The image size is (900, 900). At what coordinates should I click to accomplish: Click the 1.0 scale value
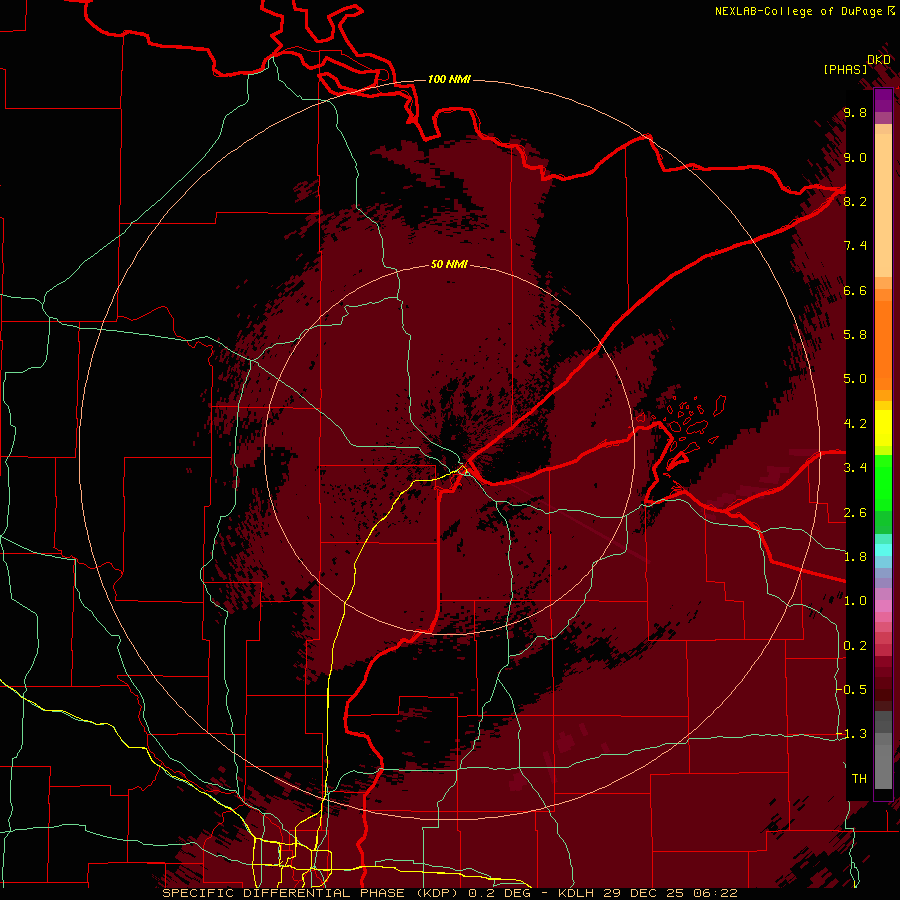coord(855,601)
